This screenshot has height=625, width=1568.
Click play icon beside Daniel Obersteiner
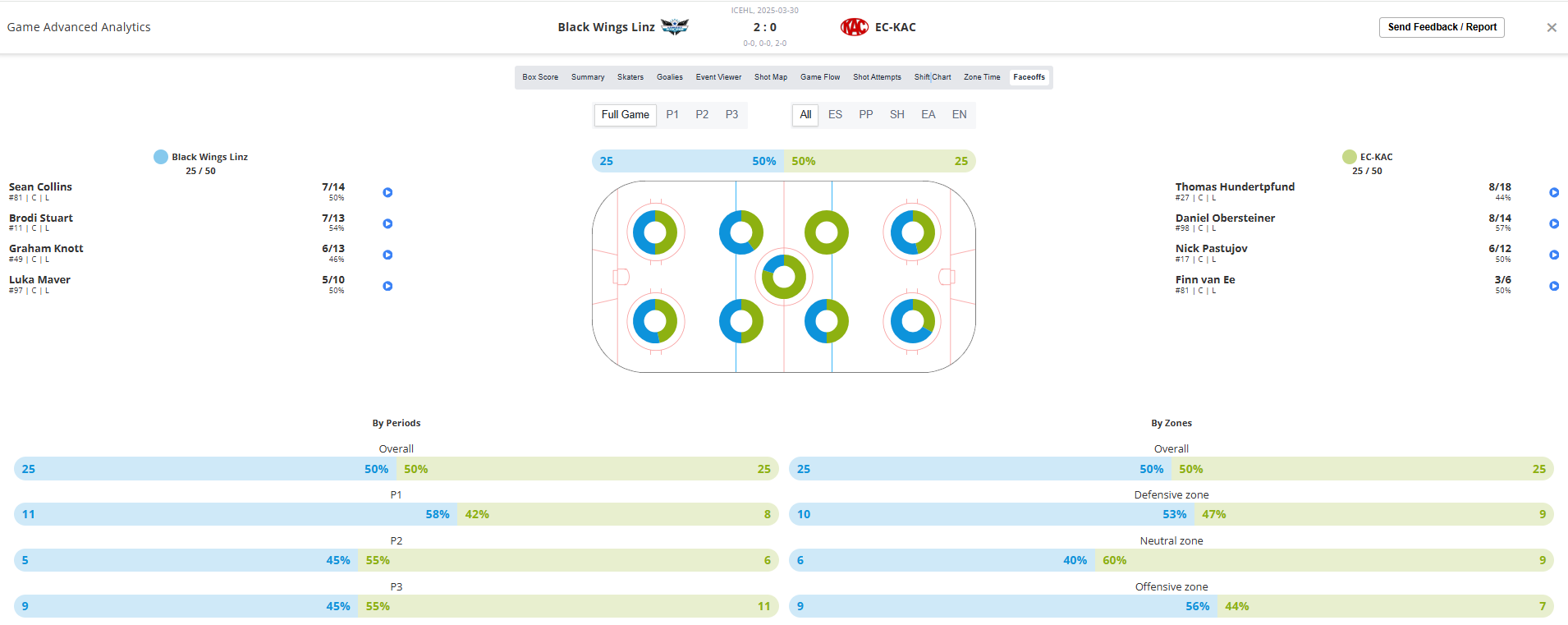1553,223
